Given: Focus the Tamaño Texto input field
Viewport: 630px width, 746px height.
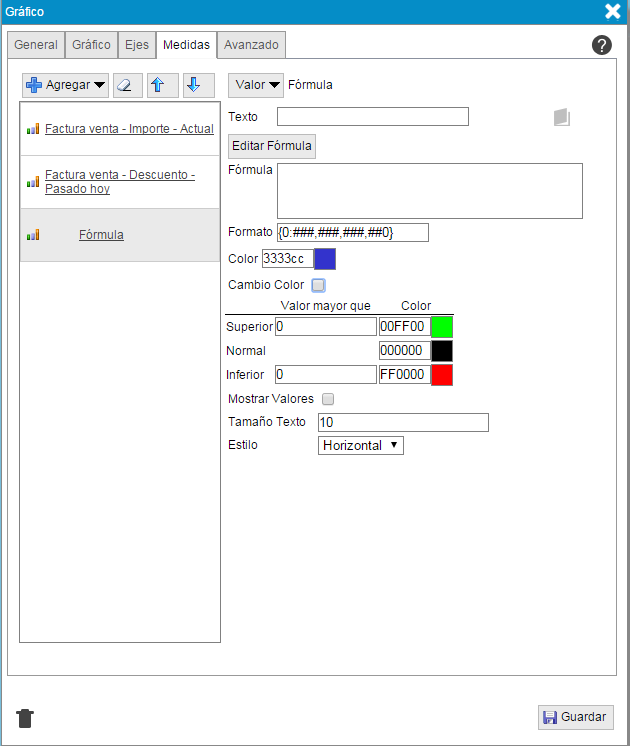Looking at the screenshot, I should [402, 422].
